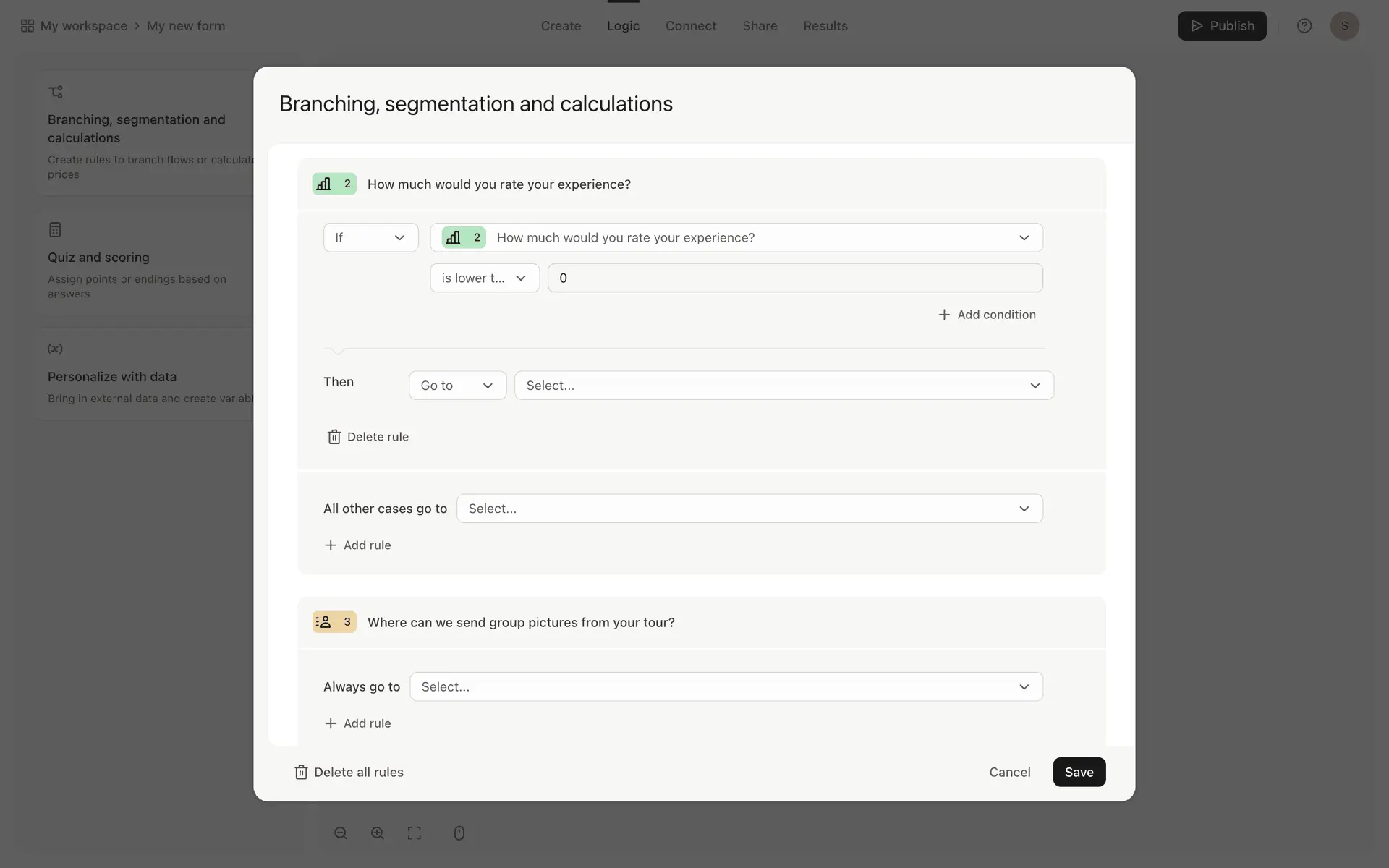Open the Results tab
The width and height of the screenshot is (1389, 868).
point(825,26)
